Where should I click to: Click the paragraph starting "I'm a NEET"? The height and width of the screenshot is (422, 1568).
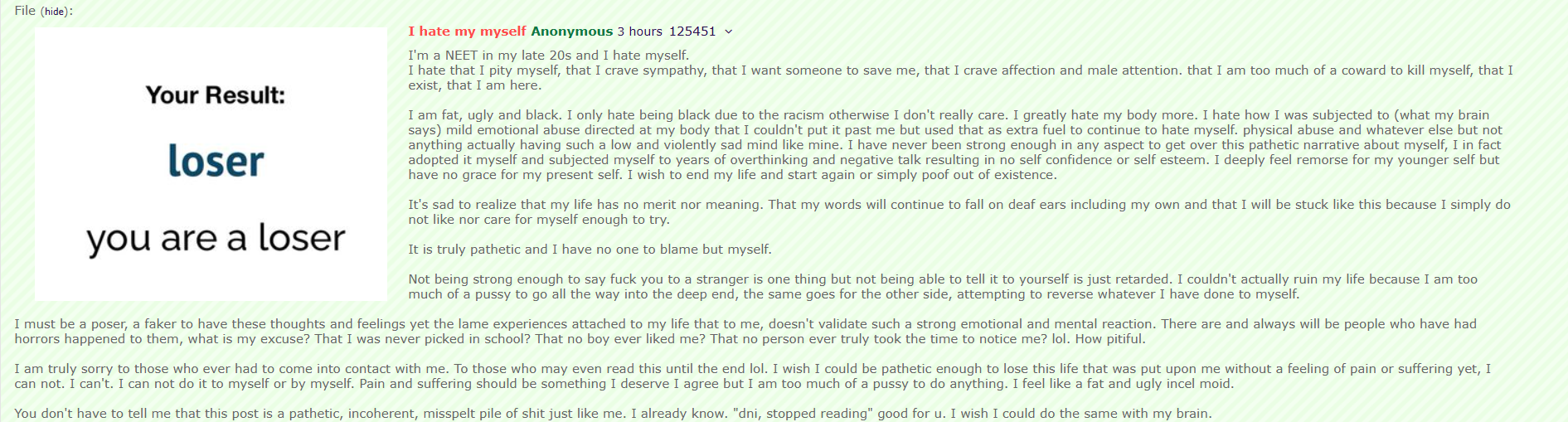tap(960, 70)
